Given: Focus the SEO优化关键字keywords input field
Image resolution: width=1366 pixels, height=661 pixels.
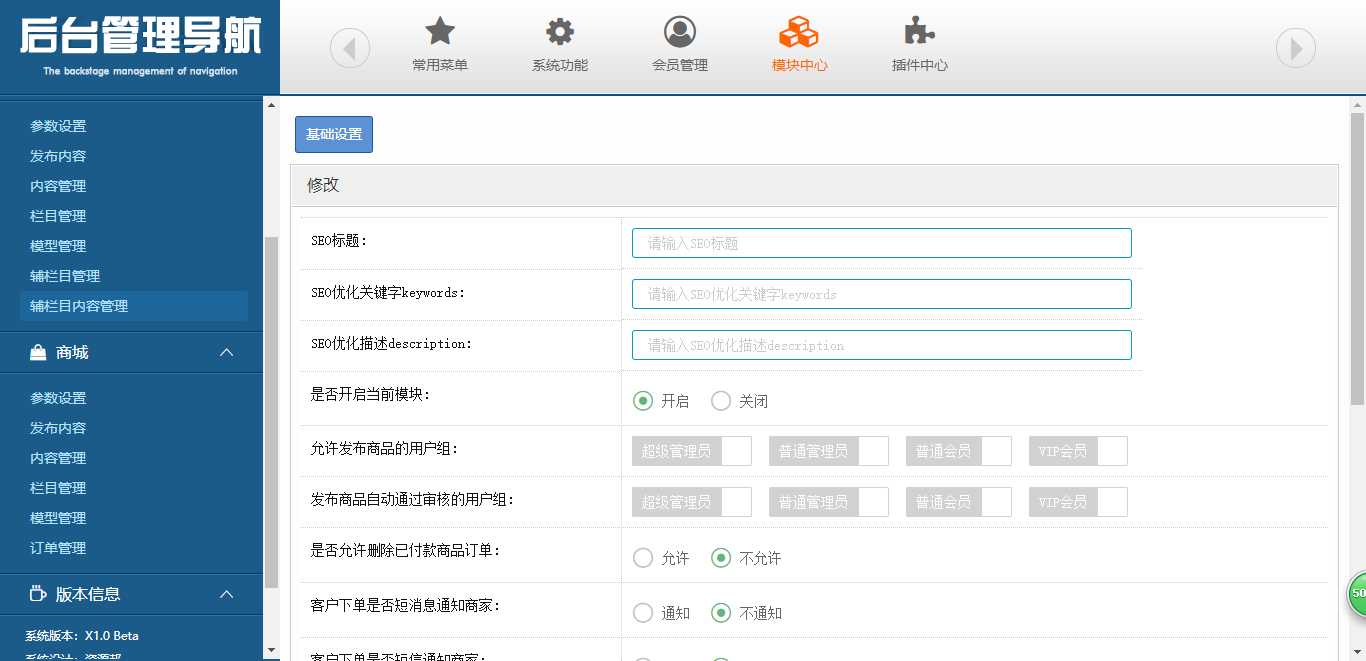Looking at the screenshot, I should [x=882, y=294].
